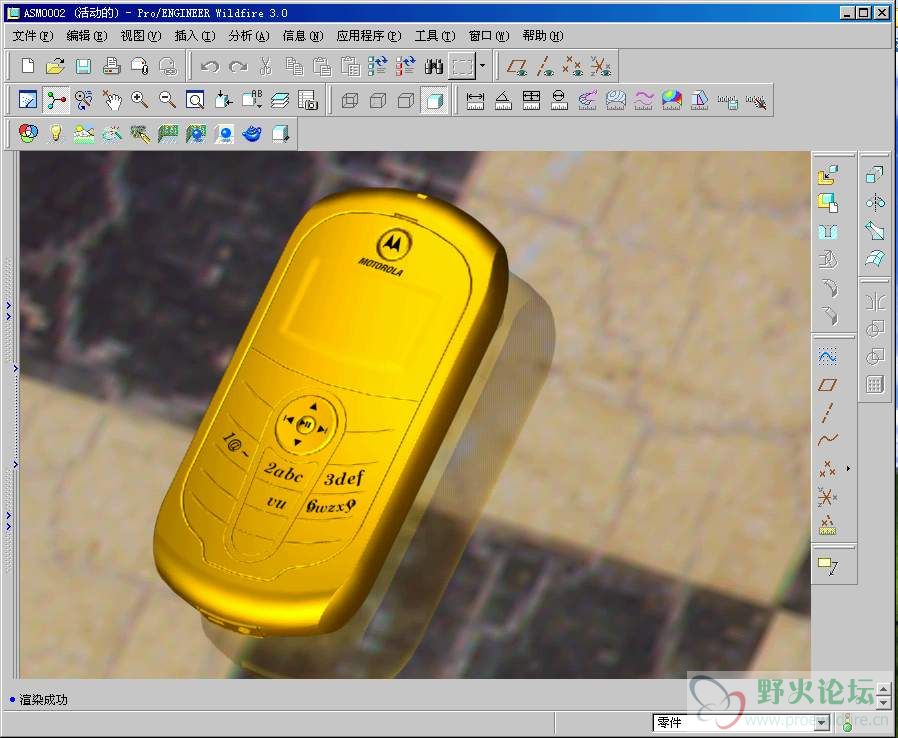Repaint the screen with the first view icon
Screen dimensions: 898x738
point(27,100)
